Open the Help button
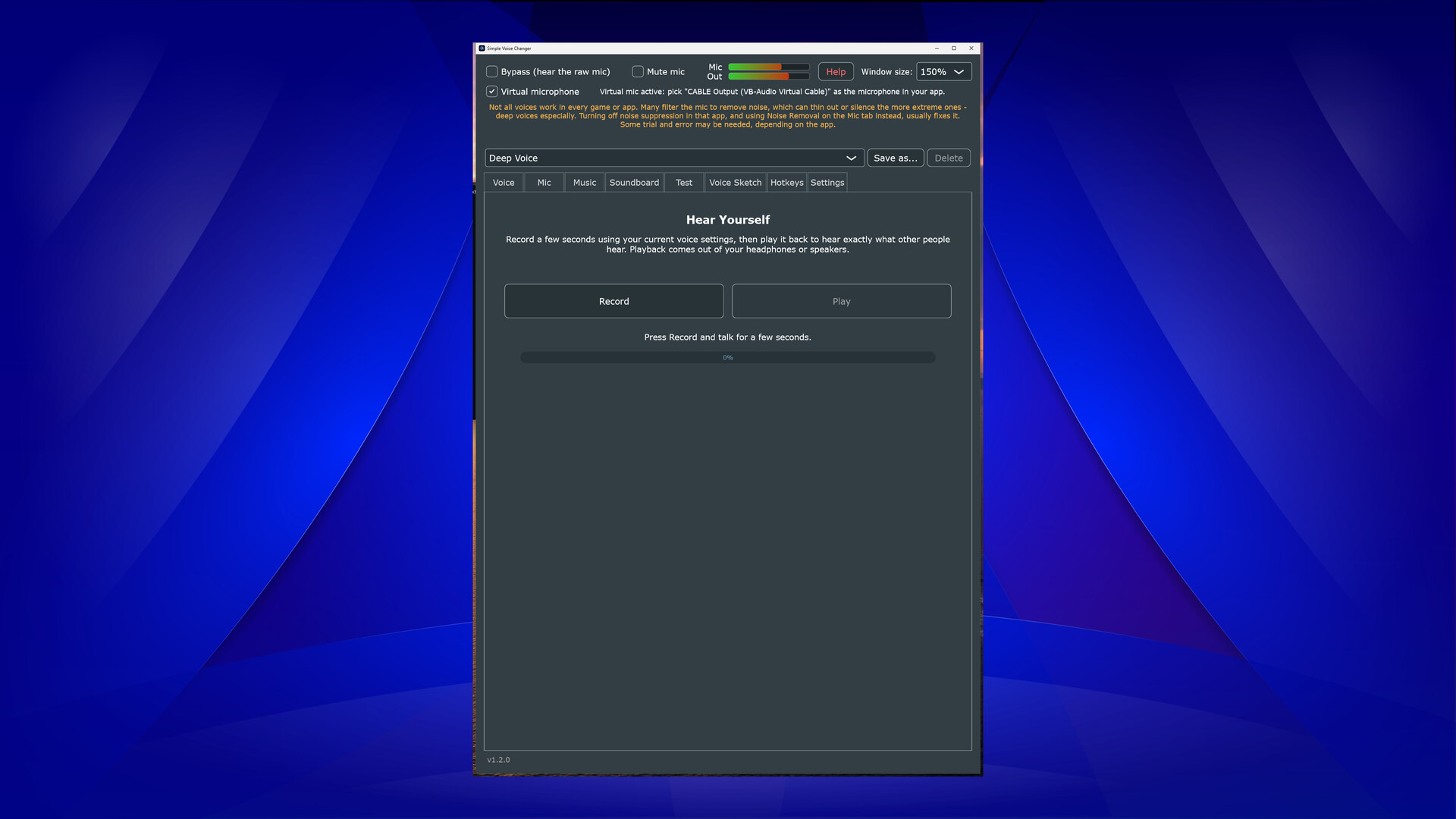 836,72
